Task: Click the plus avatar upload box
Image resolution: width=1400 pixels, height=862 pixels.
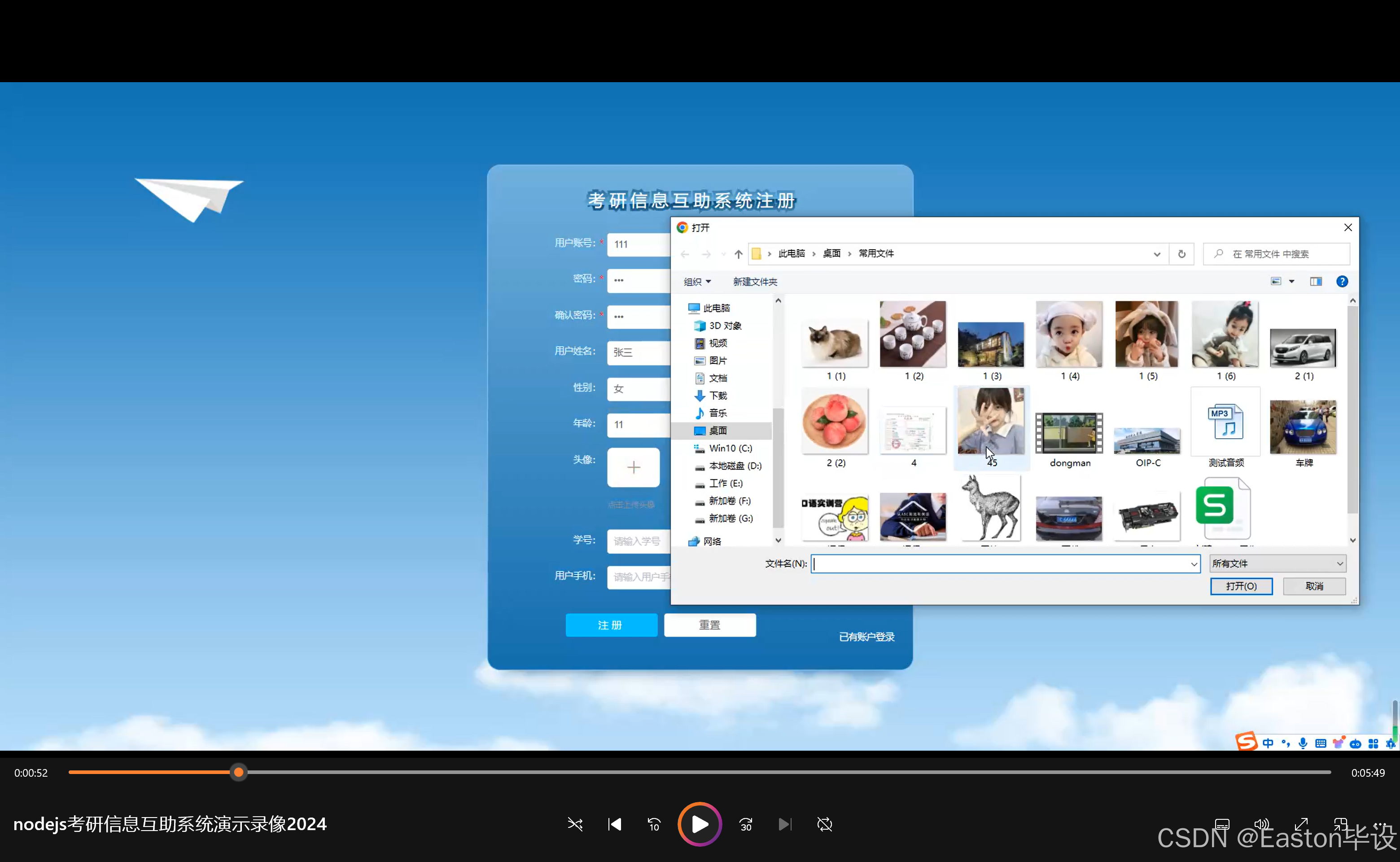Action: 633,467
